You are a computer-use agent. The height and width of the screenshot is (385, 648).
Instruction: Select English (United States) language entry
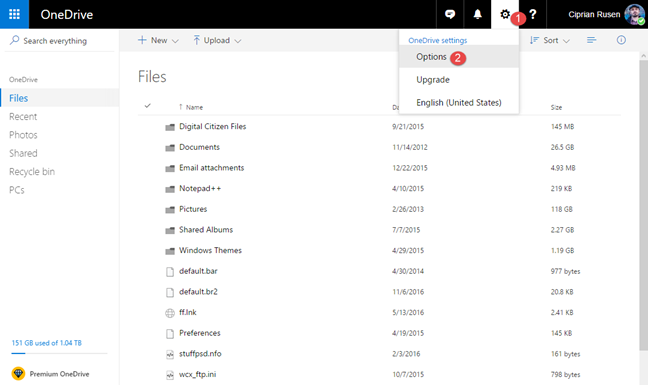pyautogui.click(x=459, y=102)
